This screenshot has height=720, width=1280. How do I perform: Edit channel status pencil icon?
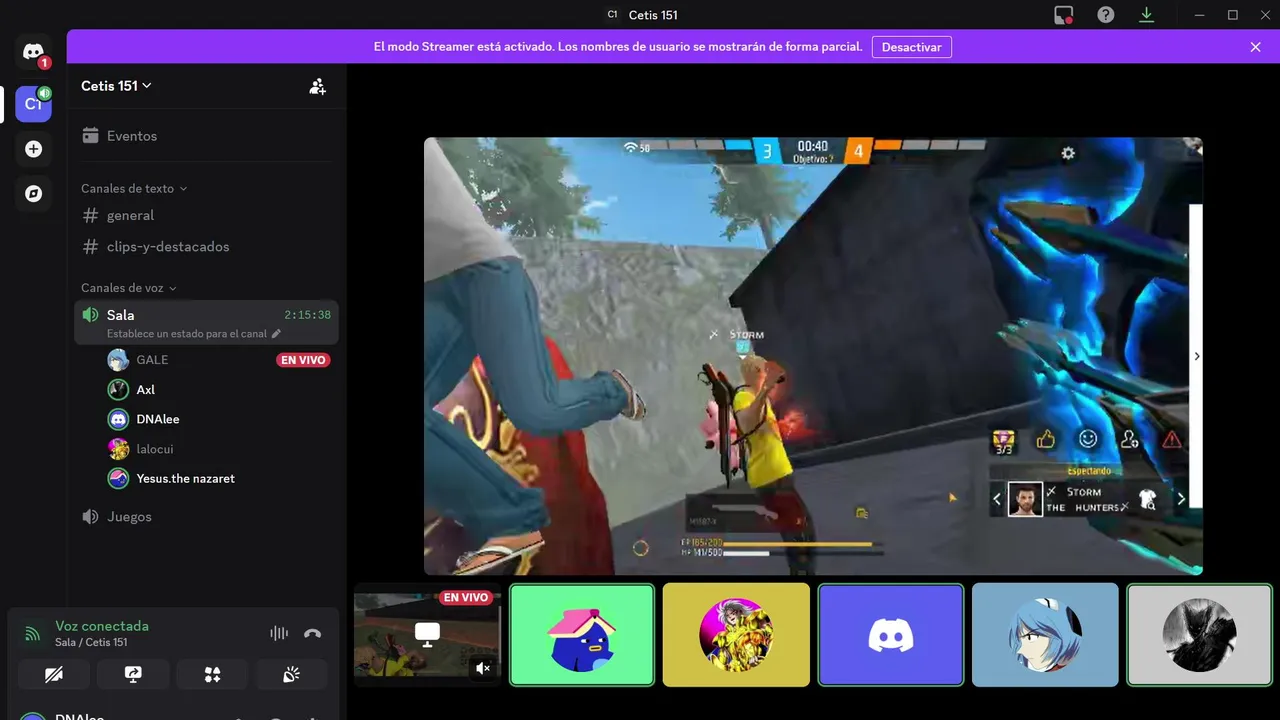tap(277, 334)
